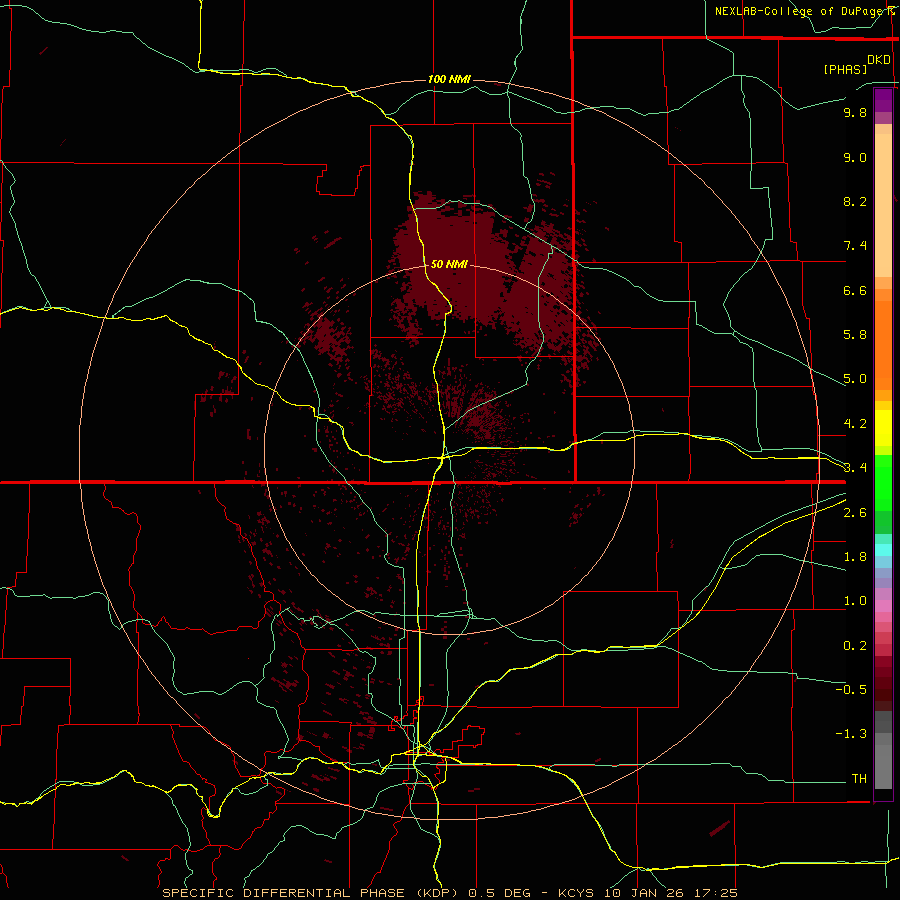
Task: Click the 6.6 scale value
Action: [x=855, y=290]
